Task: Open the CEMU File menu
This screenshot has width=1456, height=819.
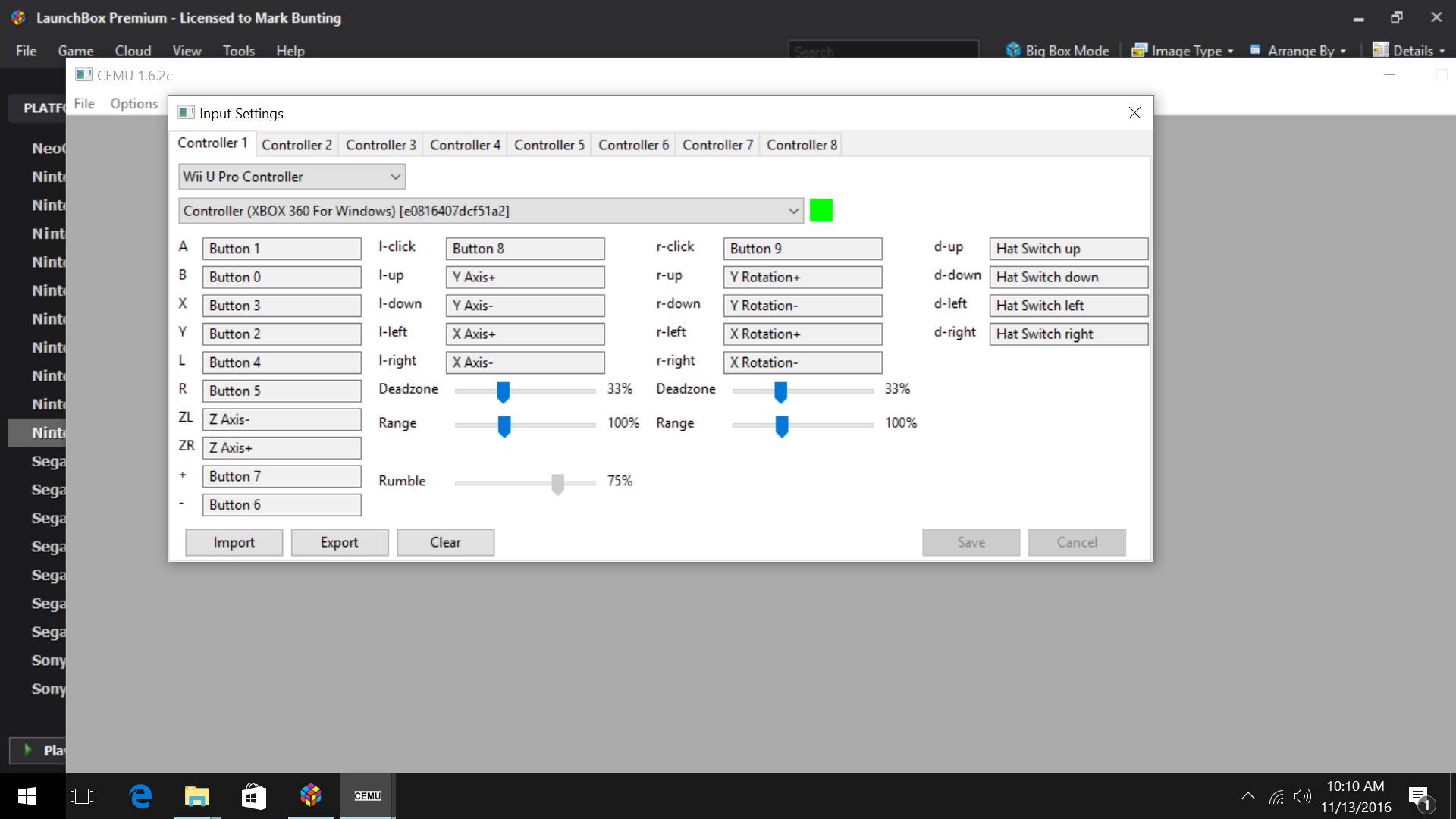Action: (x=84, y=104)
